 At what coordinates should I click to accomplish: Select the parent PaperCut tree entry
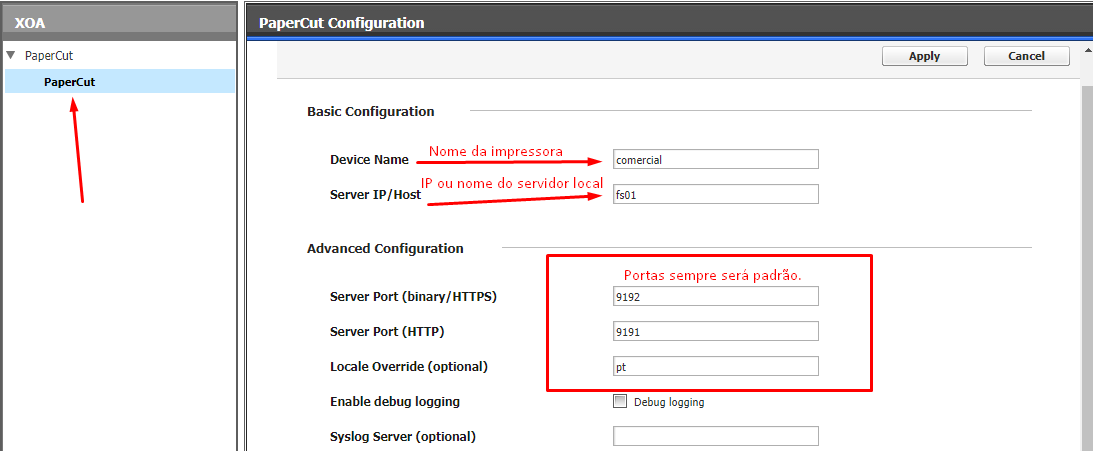click(x=49, y=55)
